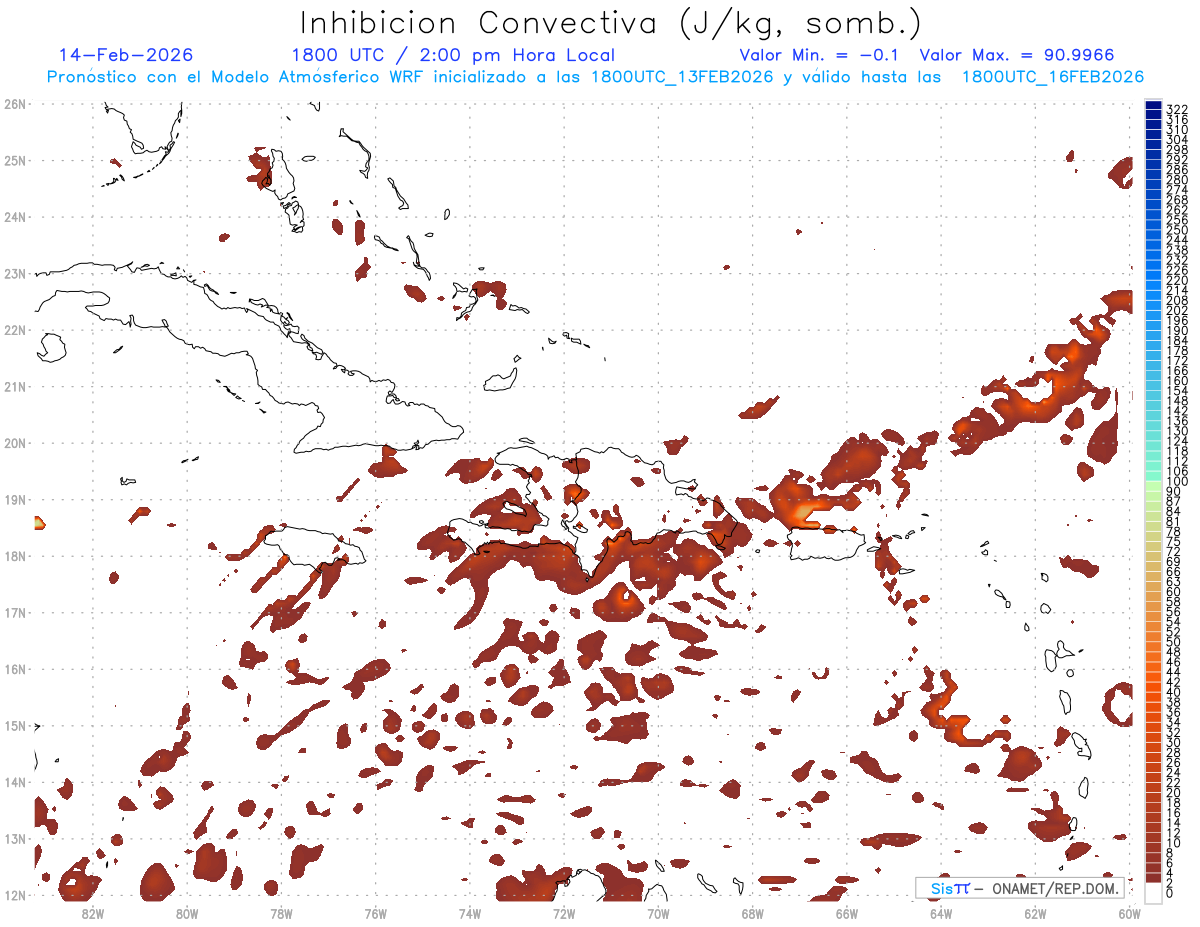
Task: Click the '24N' latitude label
Action: click(x=15, y=217)
